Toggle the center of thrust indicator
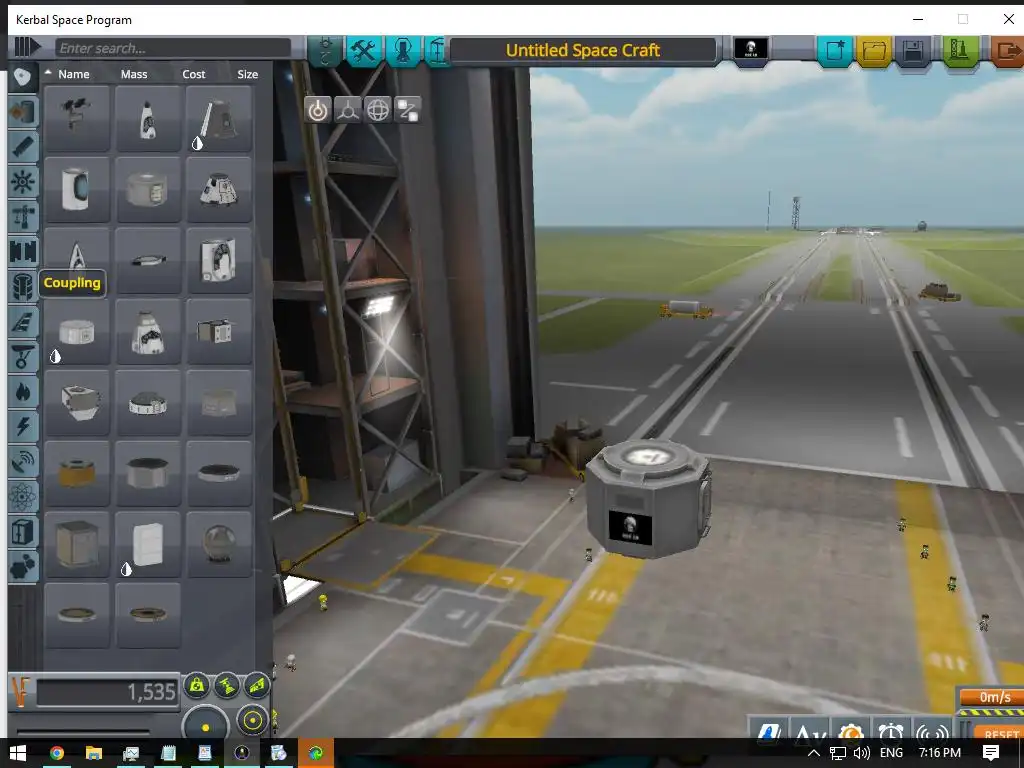Screen dimensions: 1024x768 pos(227,685)
